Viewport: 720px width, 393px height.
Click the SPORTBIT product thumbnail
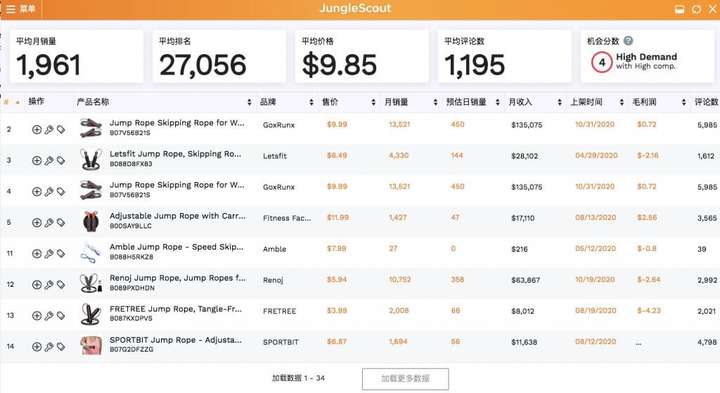tap(91, 345)
